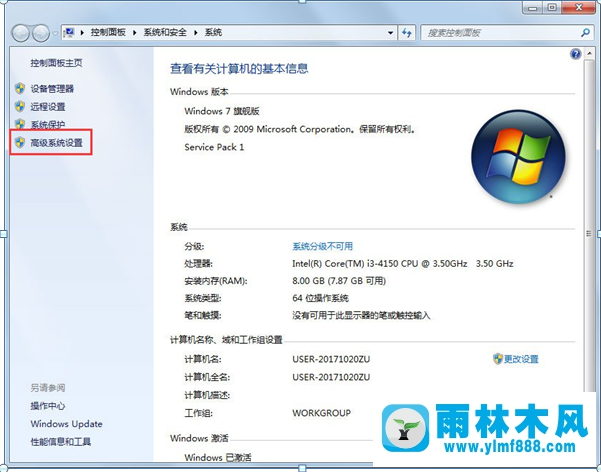601x472 pixels.
Task: Click the heading 查看有关计算机的基本信息
Action: coord(239,69)
